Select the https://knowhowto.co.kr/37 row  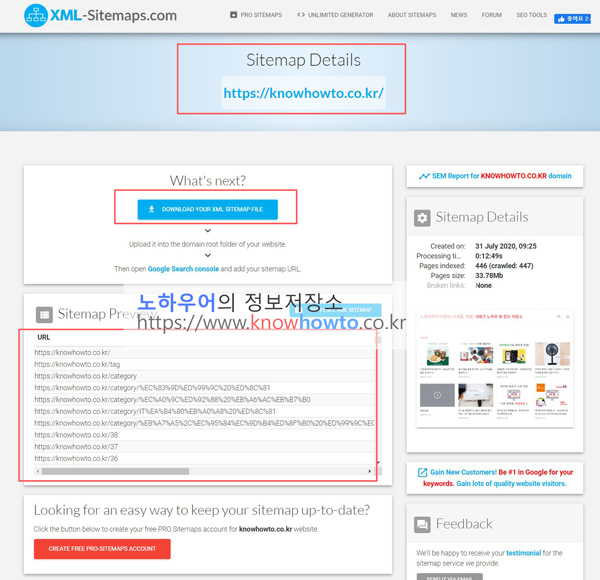[204, 446]
